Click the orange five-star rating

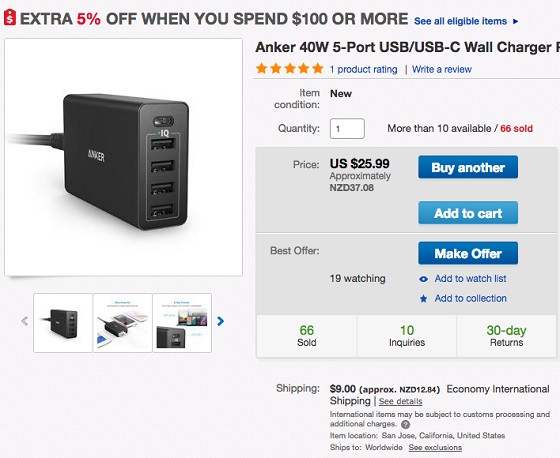(x=290, y=69)
